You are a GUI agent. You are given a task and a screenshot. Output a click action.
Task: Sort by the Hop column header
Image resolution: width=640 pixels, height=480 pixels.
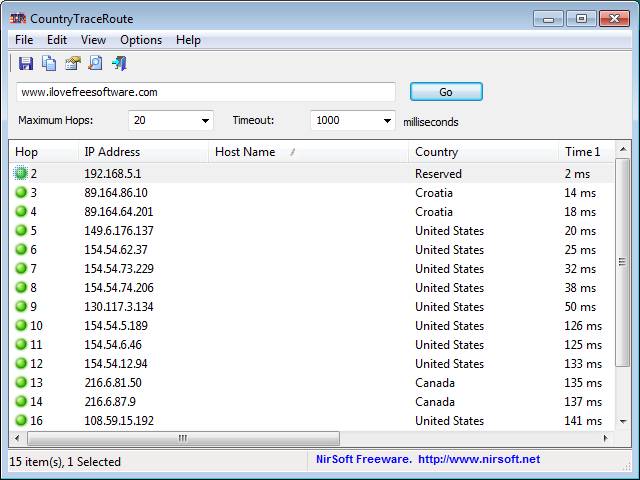click(x=43, y=152)
